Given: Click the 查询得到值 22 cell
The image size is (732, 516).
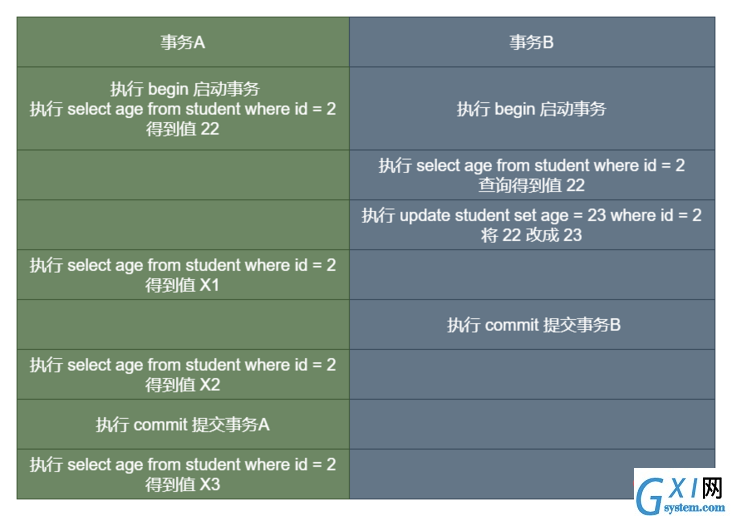Looking at the screenshot, I should click(532, 175).
